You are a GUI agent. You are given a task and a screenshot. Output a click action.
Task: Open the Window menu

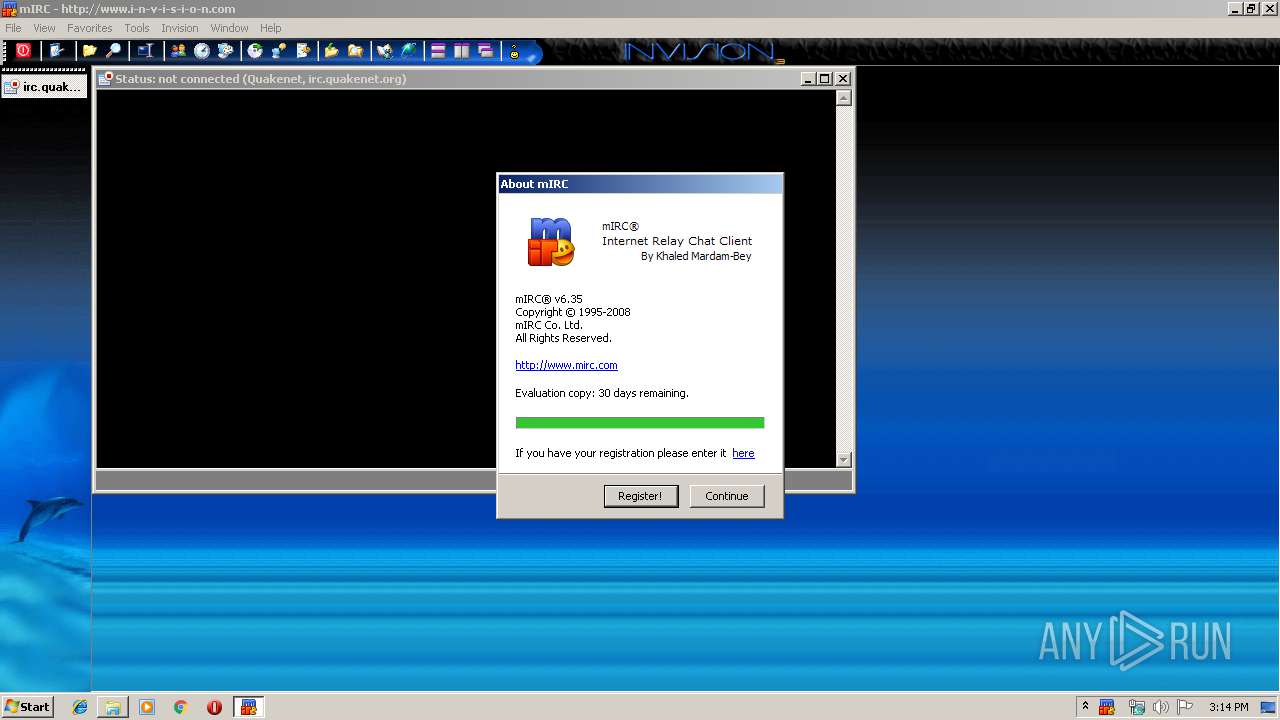(229, 28)
